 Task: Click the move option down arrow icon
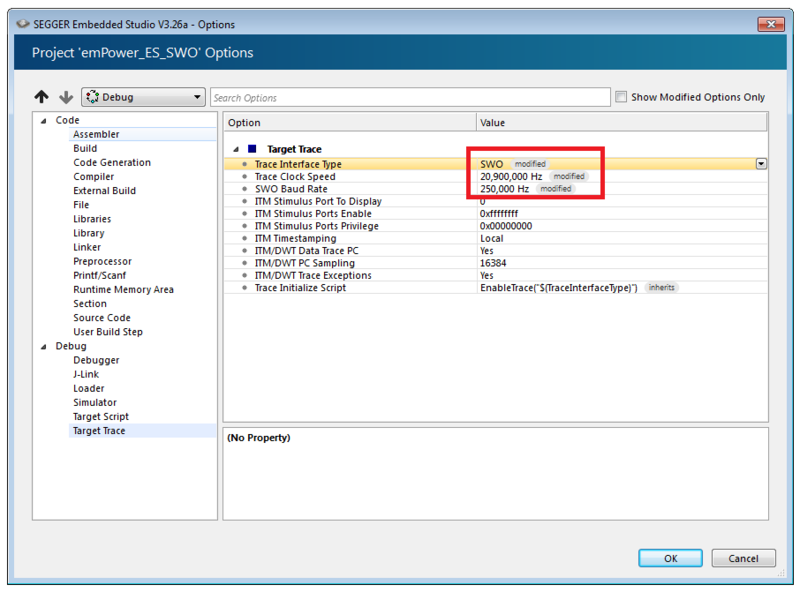click(66, 97)
